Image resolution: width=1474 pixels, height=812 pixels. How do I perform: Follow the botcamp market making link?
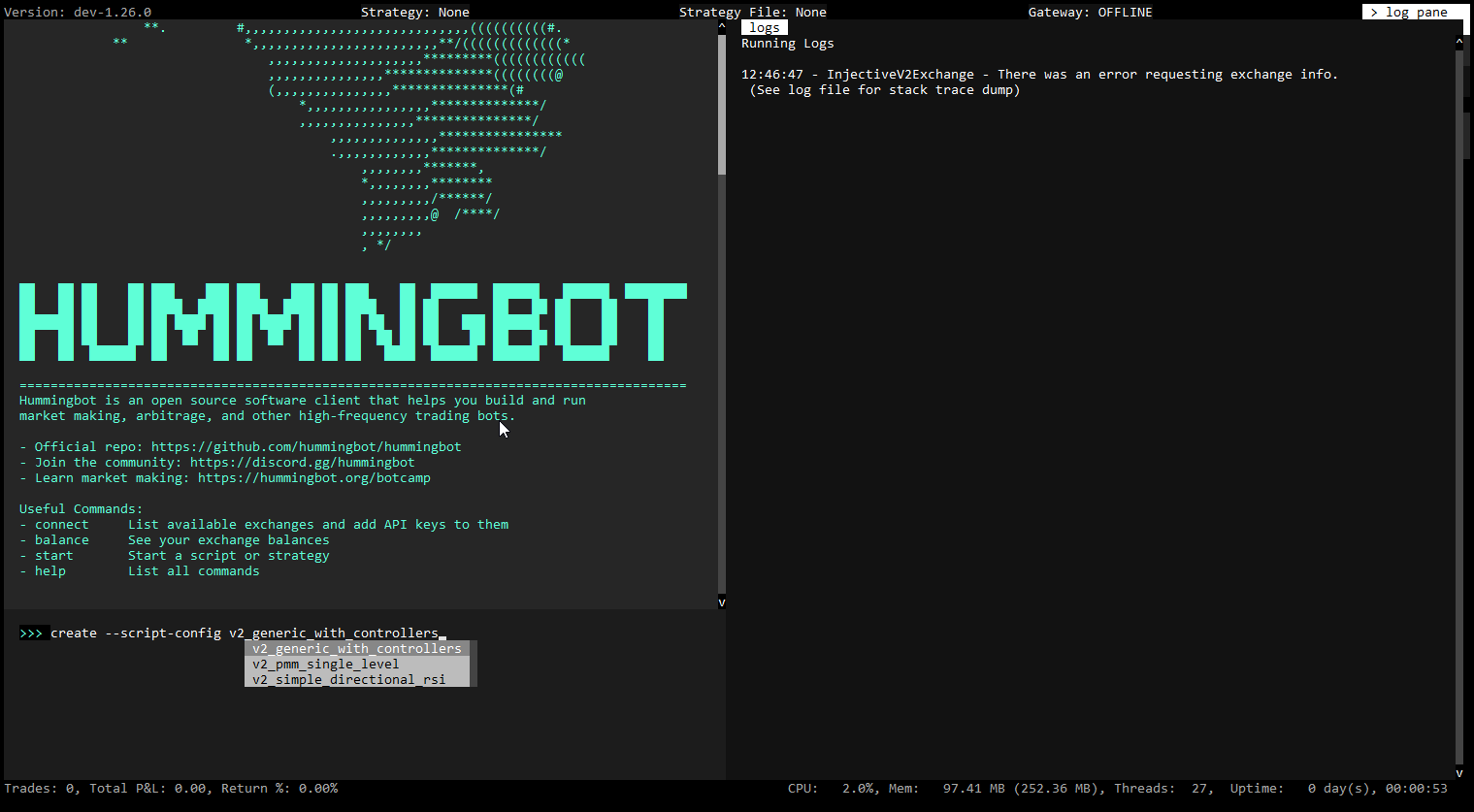(x=313, y=477)
